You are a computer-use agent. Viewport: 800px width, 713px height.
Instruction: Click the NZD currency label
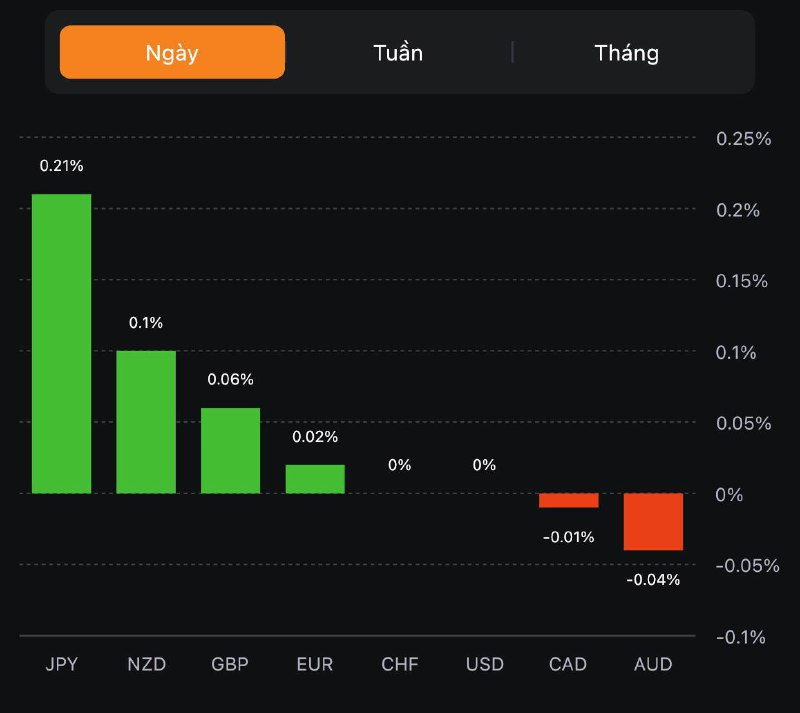point(146,664)
